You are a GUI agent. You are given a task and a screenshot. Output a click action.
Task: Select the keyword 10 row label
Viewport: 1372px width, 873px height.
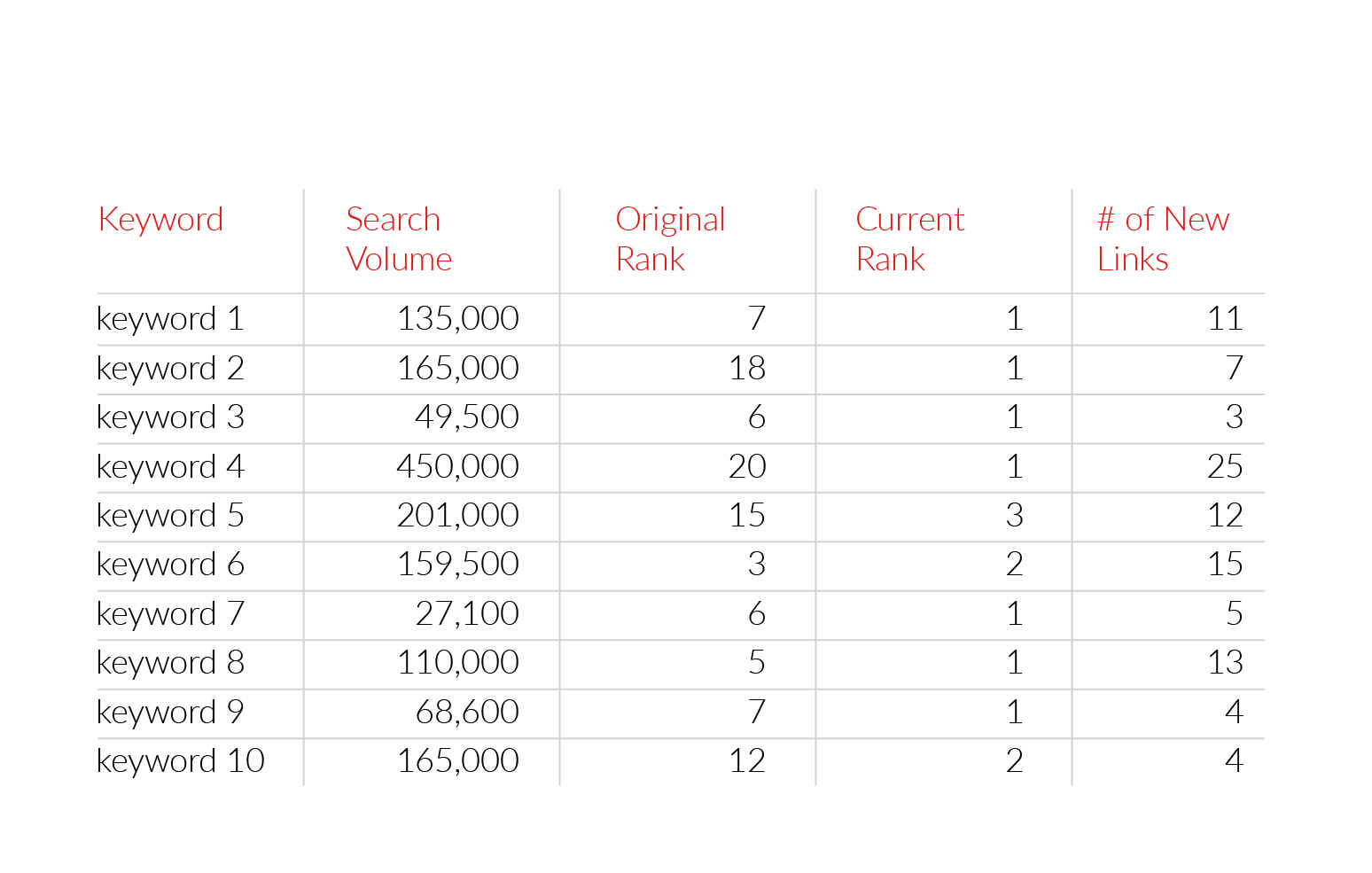tap(181, 761)
